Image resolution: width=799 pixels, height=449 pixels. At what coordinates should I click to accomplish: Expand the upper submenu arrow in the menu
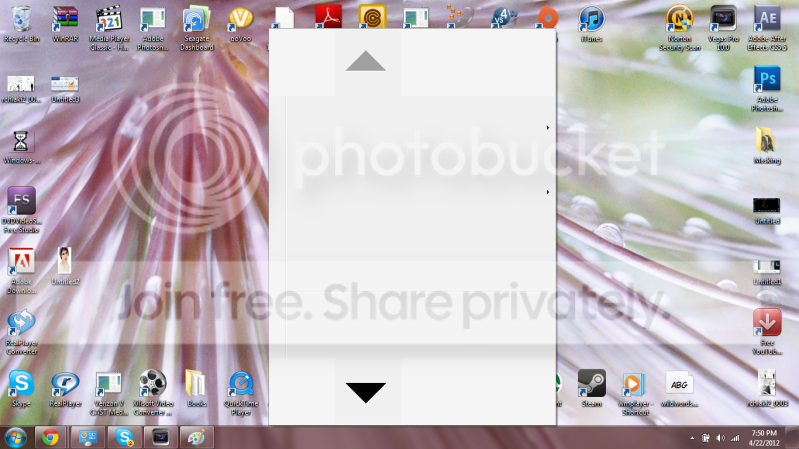point(548,128)
